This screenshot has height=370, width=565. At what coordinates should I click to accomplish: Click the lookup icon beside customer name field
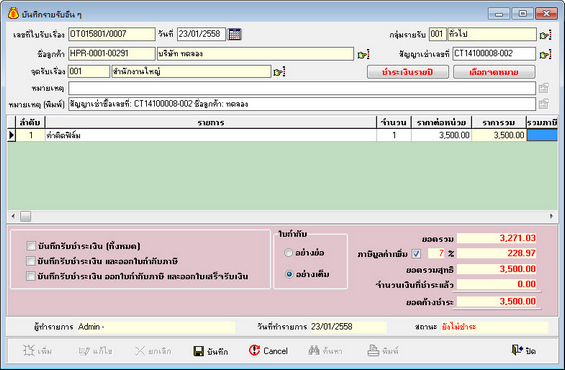(363, 54)
